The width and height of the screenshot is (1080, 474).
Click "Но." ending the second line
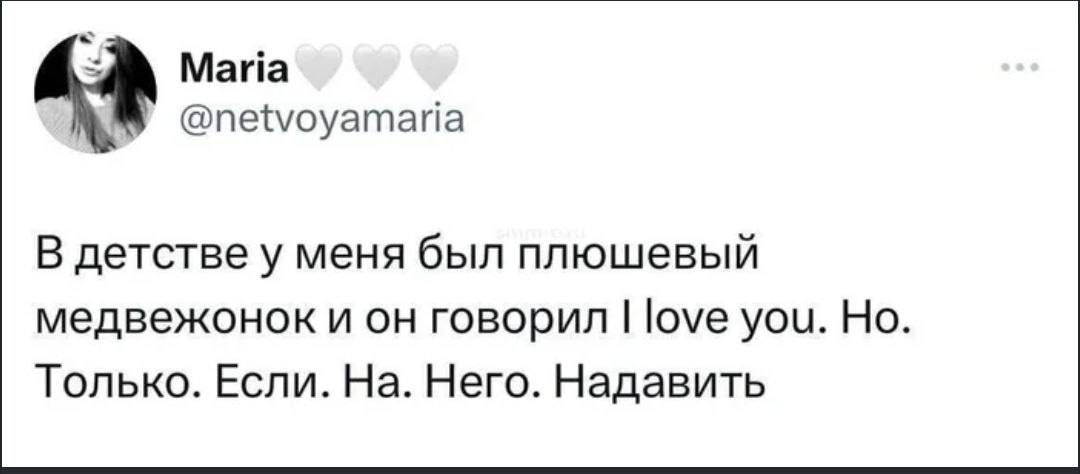879,322
